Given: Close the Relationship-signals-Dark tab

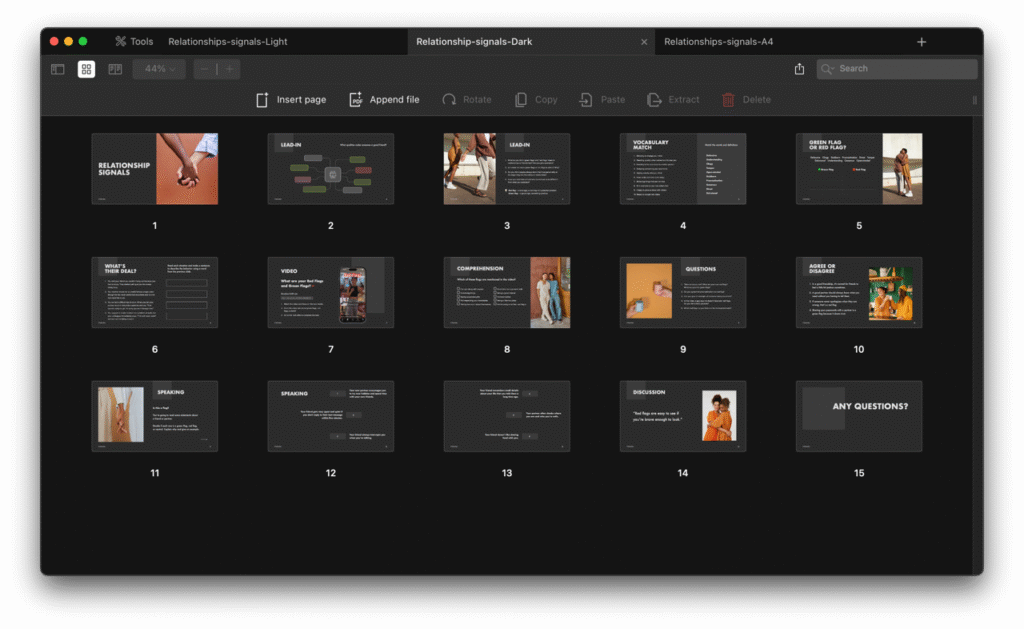Looking at the screenshot, I should pos(644,42).
